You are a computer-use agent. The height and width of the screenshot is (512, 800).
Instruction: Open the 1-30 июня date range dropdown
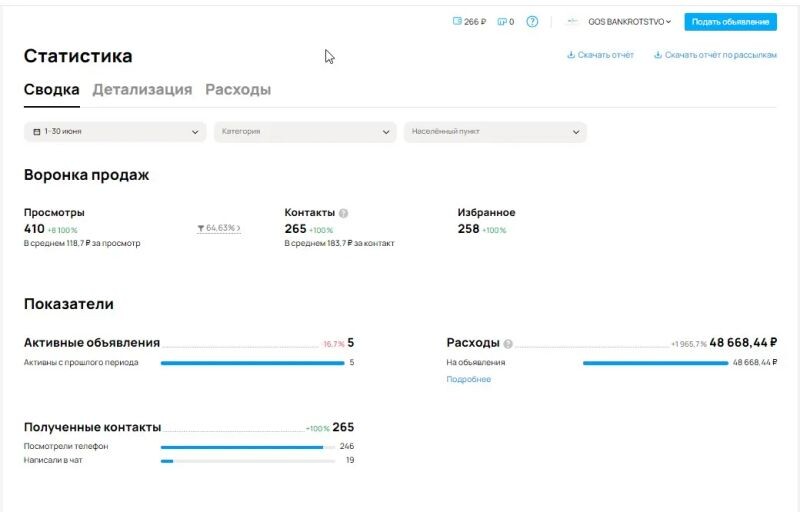pos(115,132)
